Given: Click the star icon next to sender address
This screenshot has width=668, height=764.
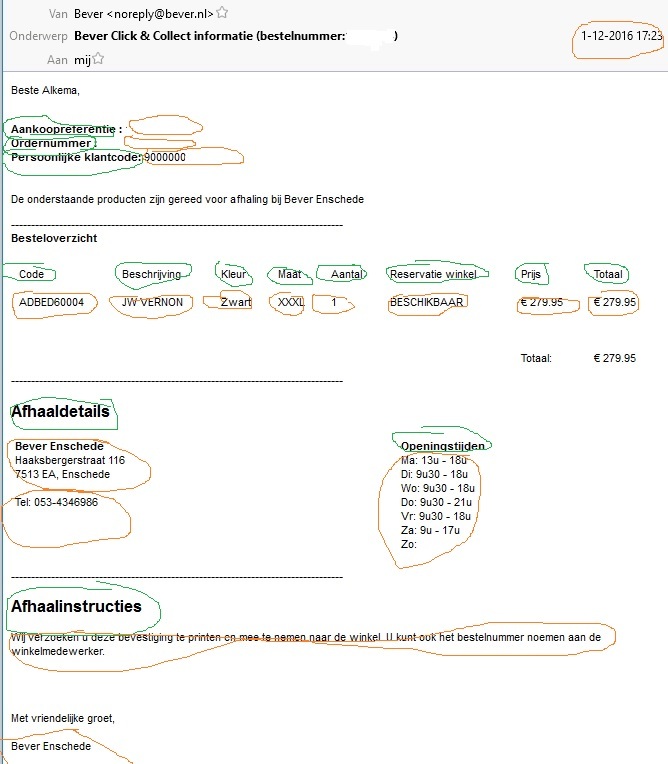Looking at the screenshot, I should pyautogui.click(x=222, y=13).
